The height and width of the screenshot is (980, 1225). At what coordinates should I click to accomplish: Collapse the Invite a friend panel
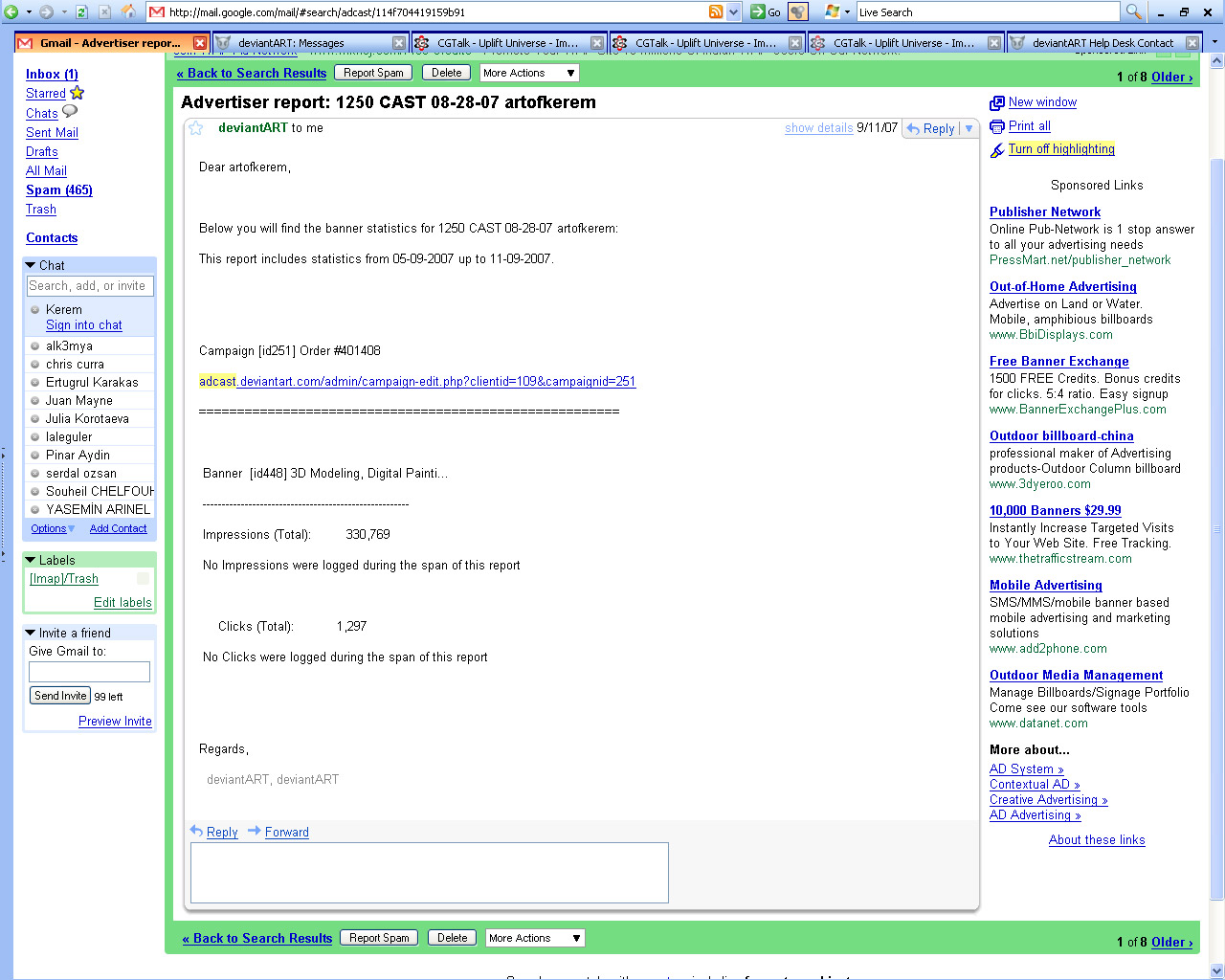[31, 633]
